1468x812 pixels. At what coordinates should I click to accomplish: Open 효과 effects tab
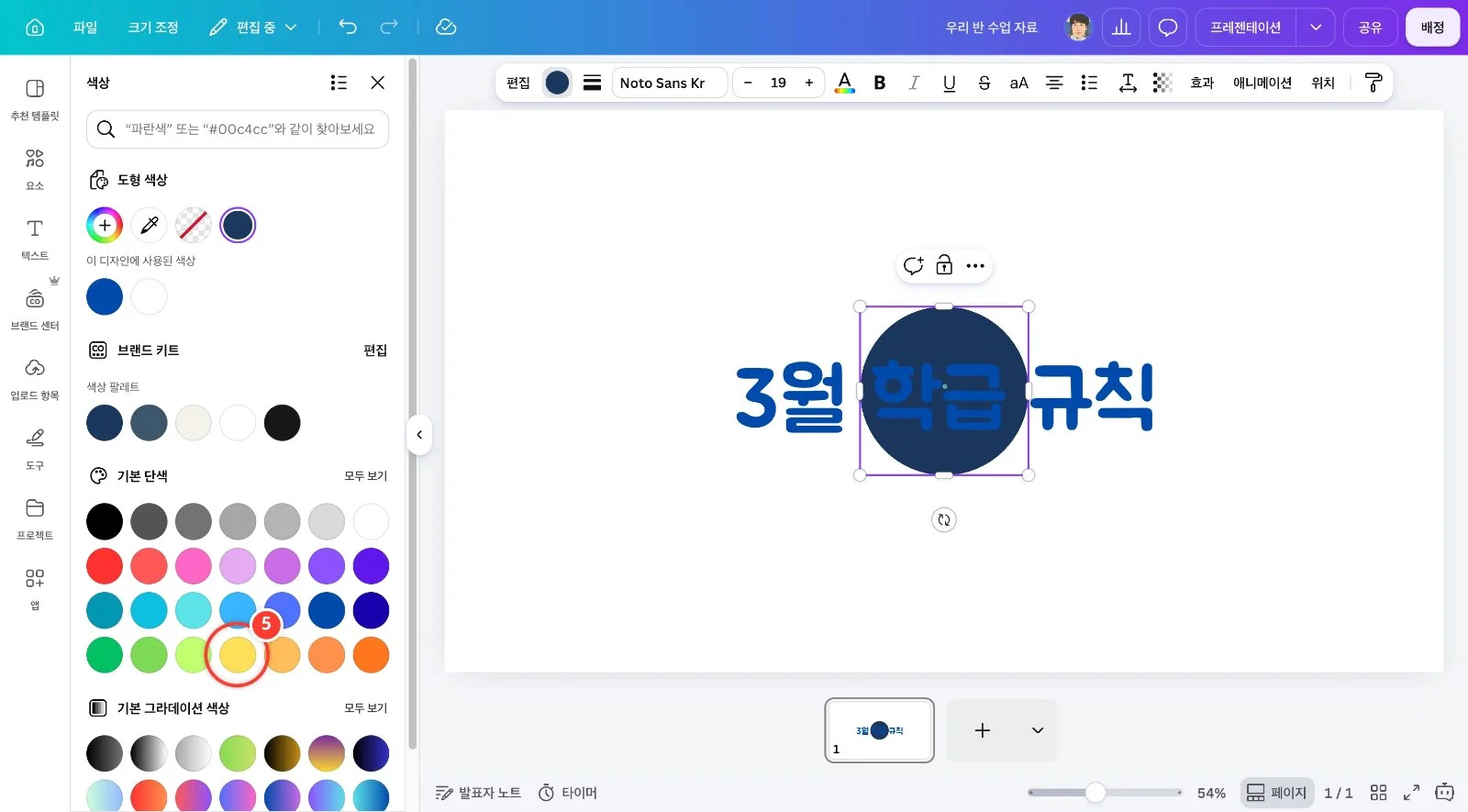point(1202,83)
